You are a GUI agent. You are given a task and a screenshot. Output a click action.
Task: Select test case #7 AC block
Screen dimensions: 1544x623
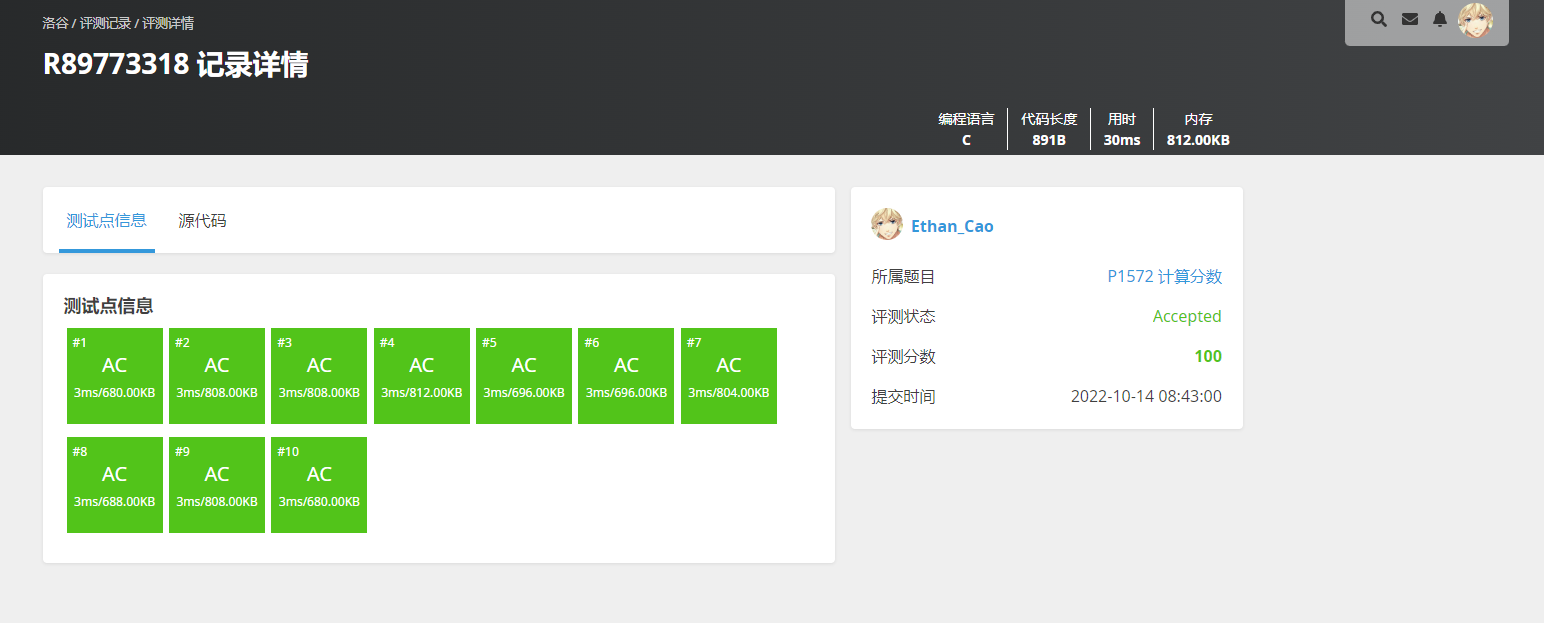tap(729, 376)
